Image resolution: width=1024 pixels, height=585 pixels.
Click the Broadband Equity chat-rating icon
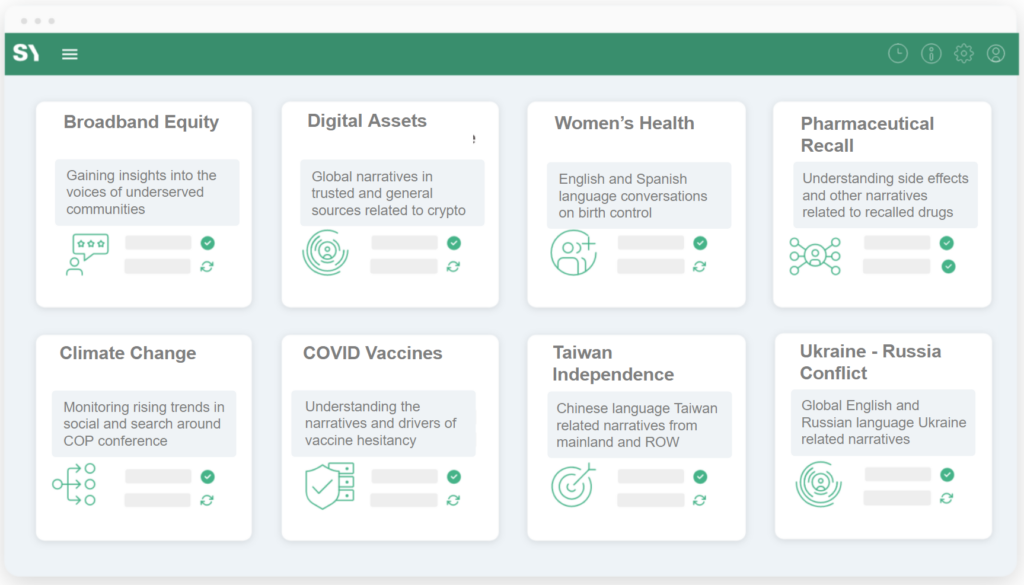click(86, 254)
